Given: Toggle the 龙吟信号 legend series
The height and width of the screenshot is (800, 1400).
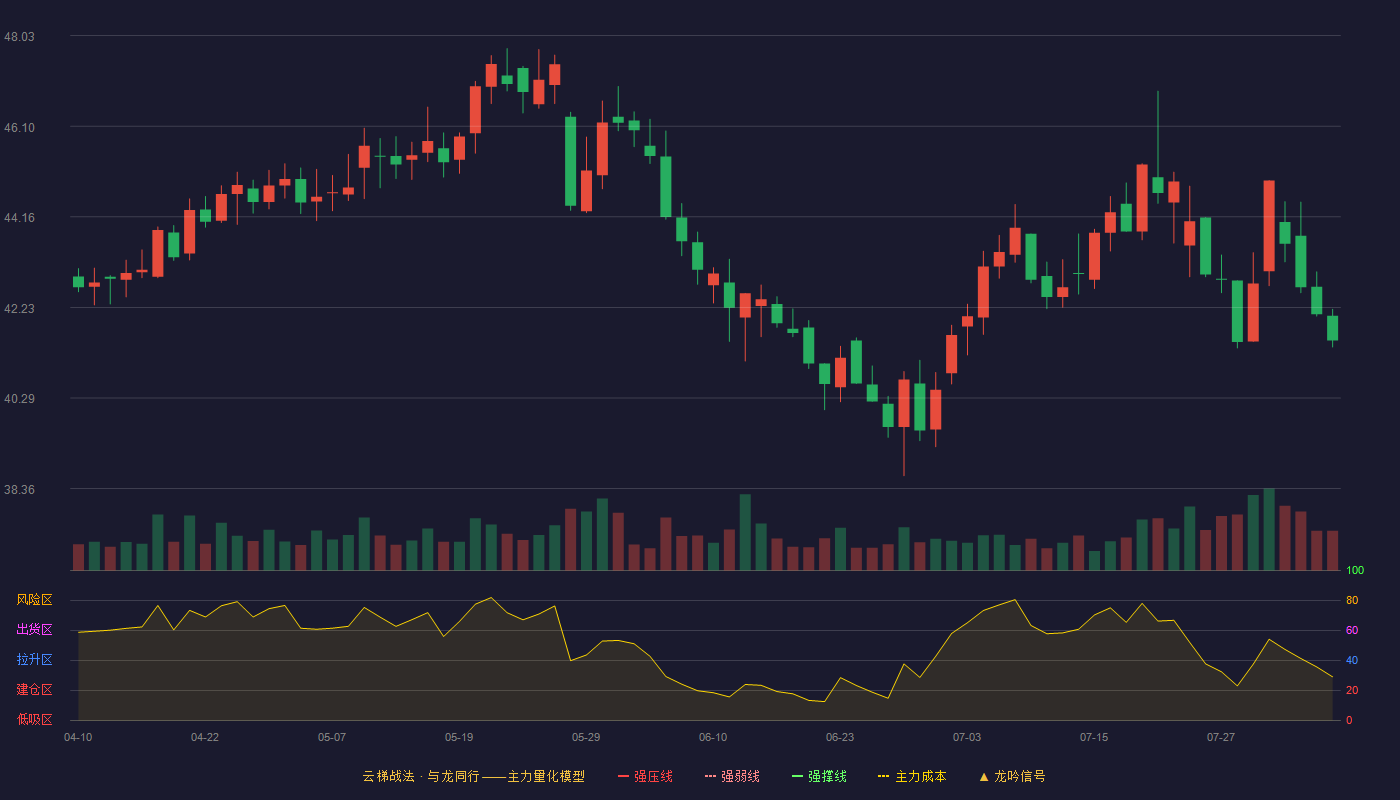Looking at the screenshot, I should (1012, 776).
